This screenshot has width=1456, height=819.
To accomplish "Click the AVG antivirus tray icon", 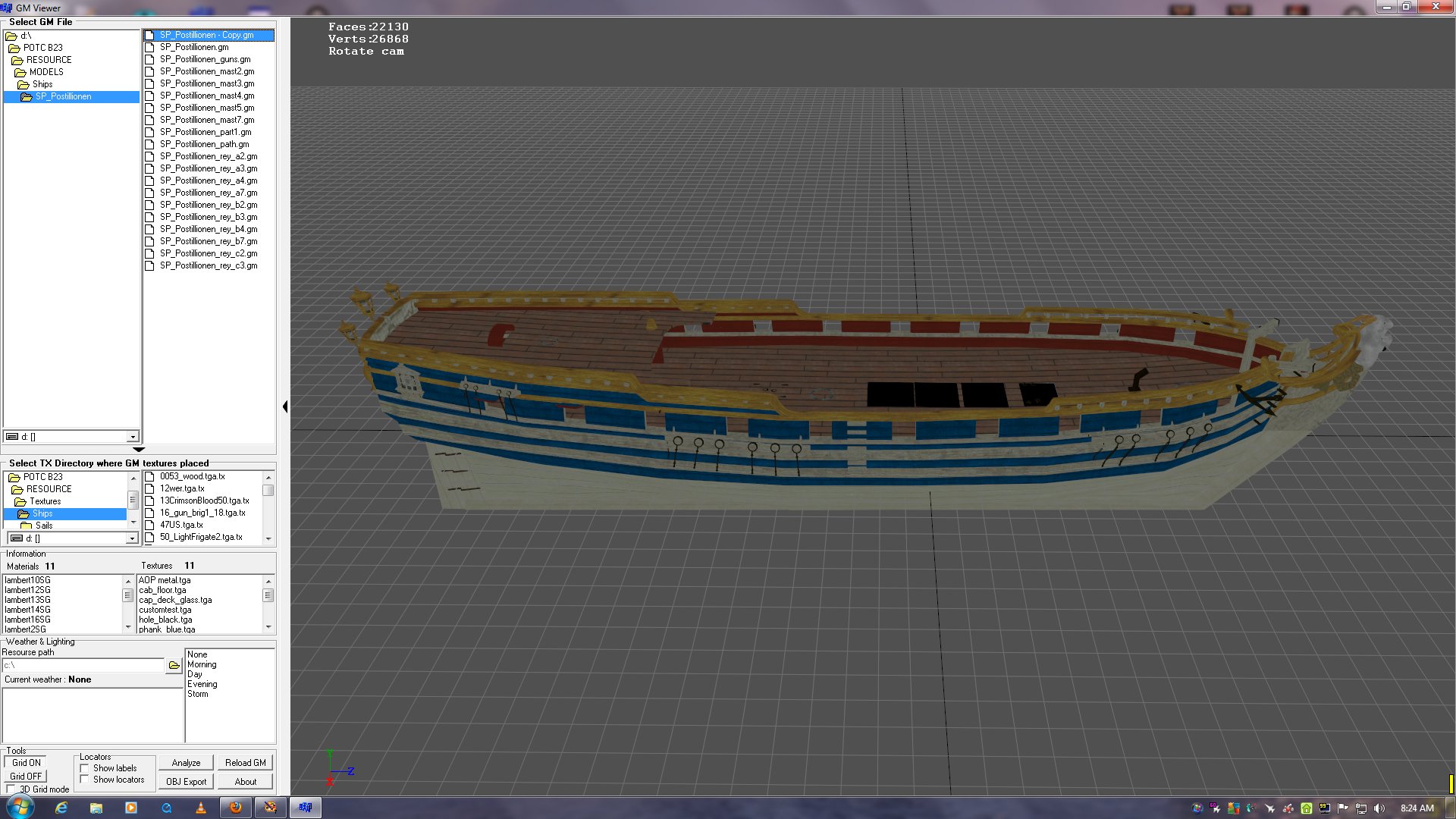I will [1234, 808].
